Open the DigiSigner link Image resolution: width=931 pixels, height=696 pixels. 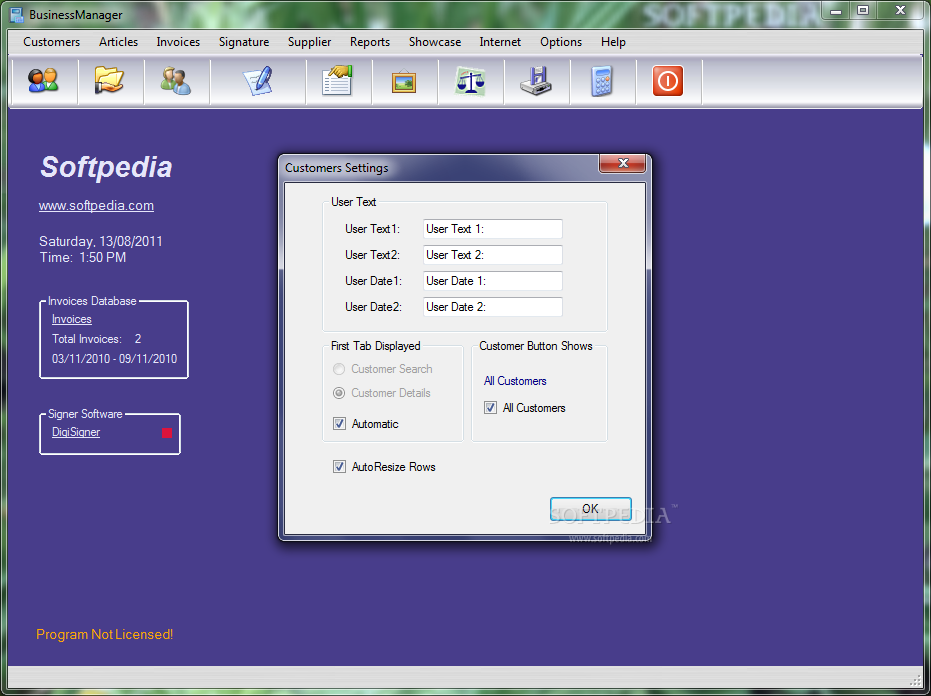coord(76,432)
